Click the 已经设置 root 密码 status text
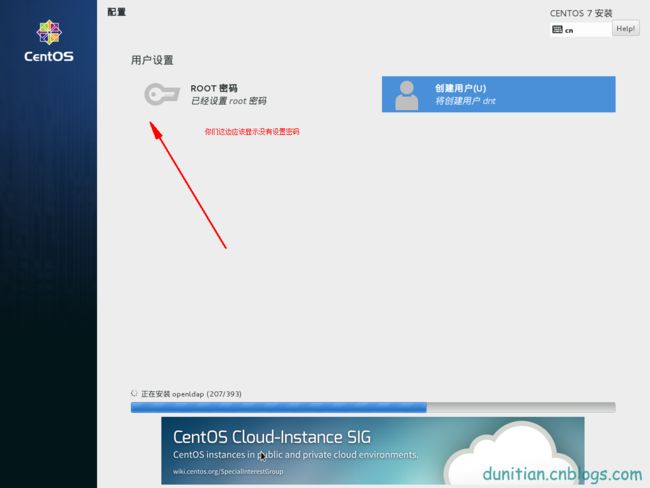Screen dimensions: 650x488 coord(228,101)
